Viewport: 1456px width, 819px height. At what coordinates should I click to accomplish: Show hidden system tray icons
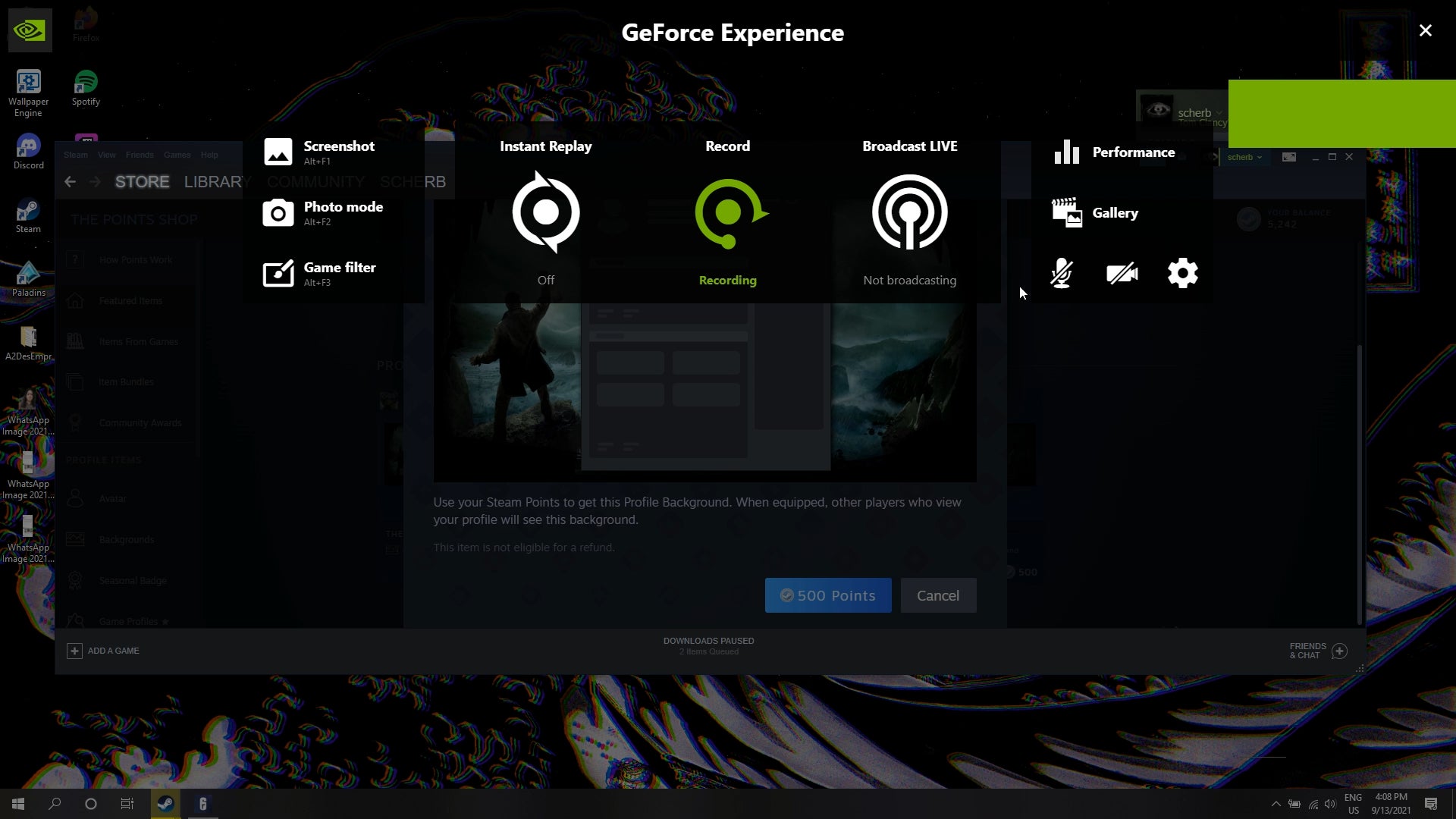1276,804
